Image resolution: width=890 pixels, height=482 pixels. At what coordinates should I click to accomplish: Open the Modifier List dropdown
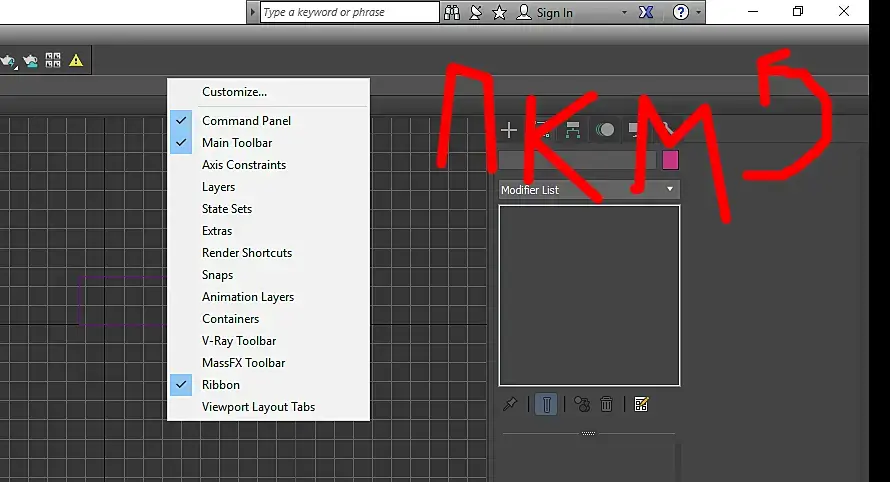589,190
